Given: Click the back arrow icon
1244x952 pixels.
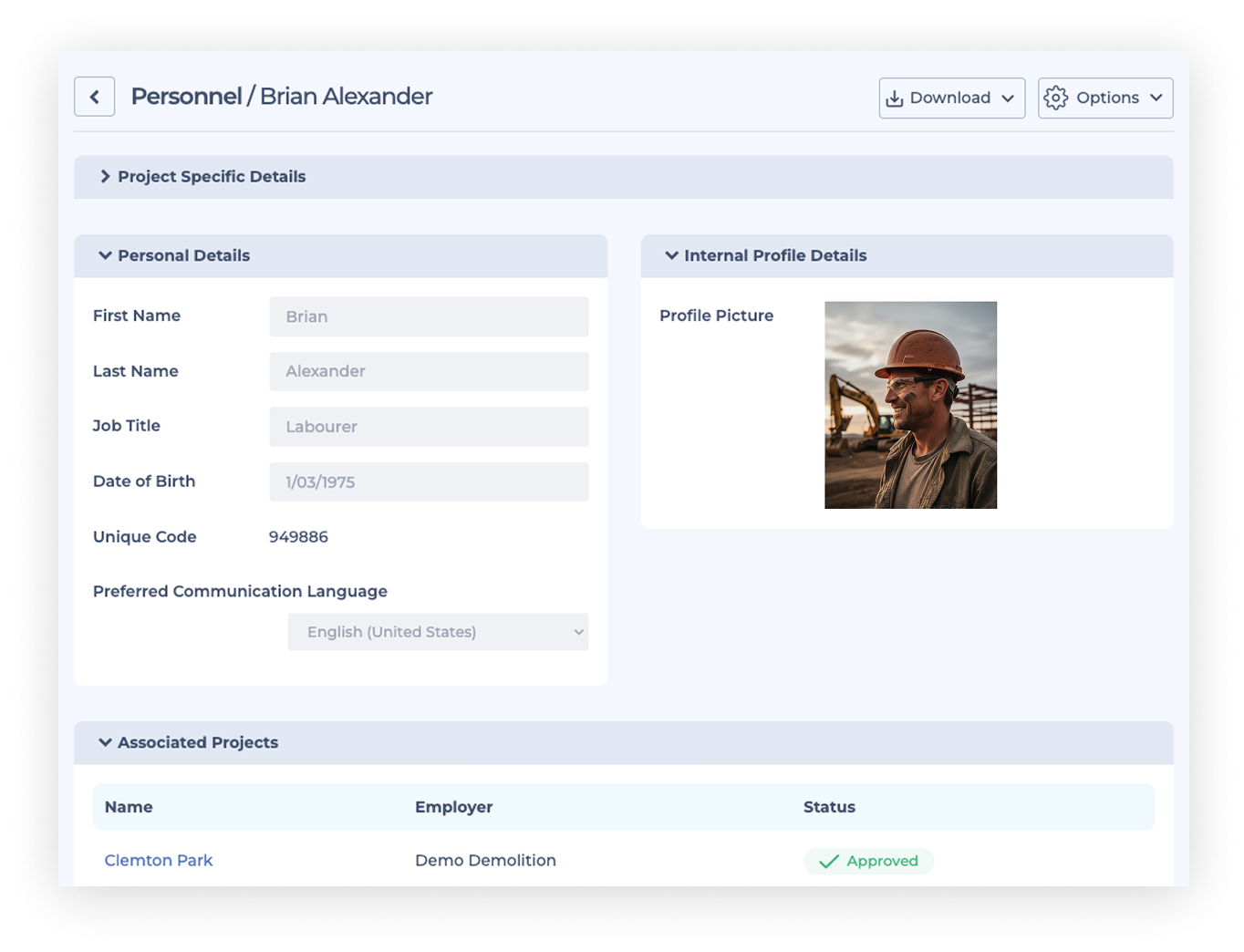Looking at the screenshot, I should click(94, 96).
